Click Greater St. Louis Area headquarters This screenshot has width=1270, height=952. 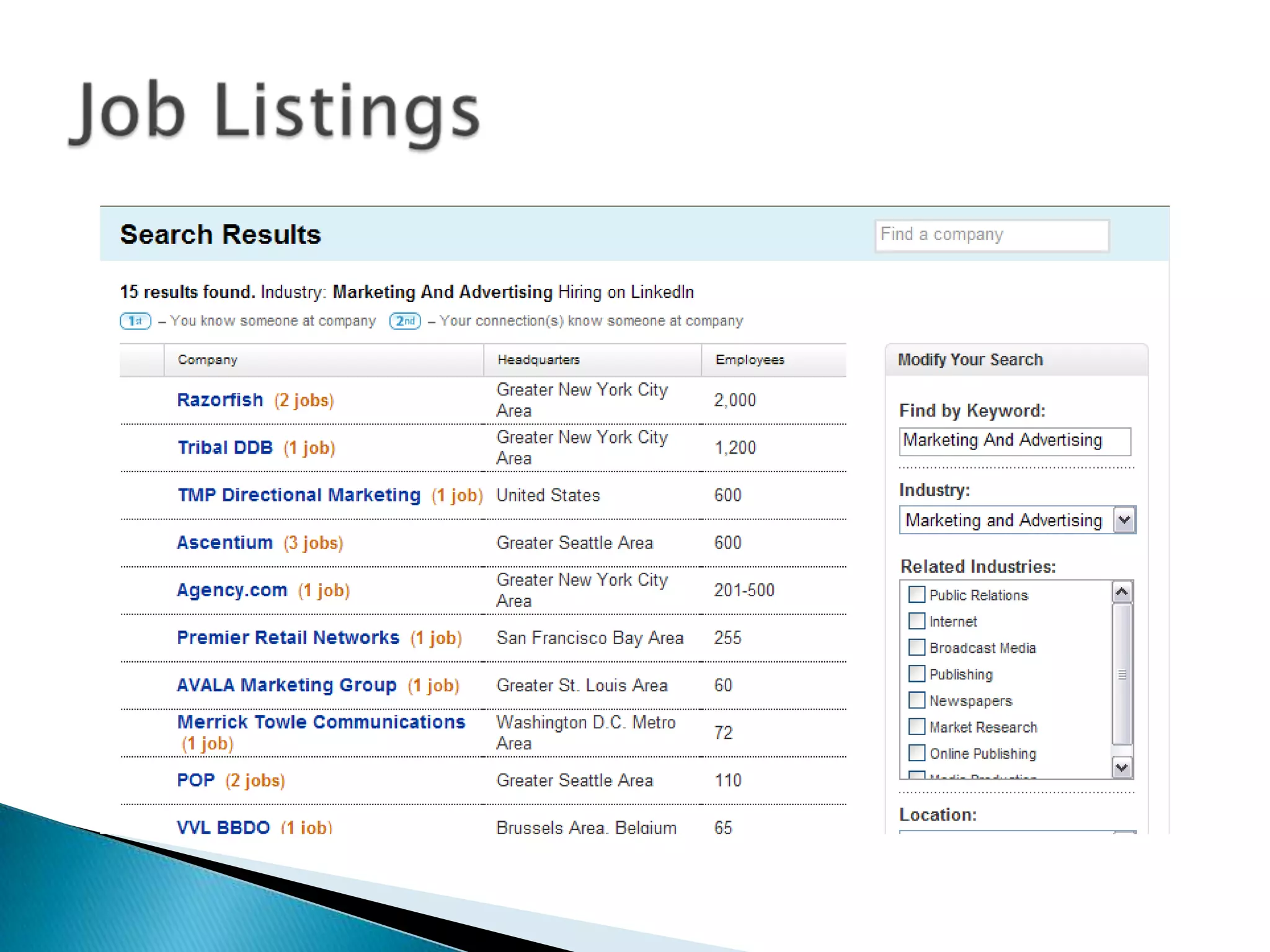[x=582, y=685]
